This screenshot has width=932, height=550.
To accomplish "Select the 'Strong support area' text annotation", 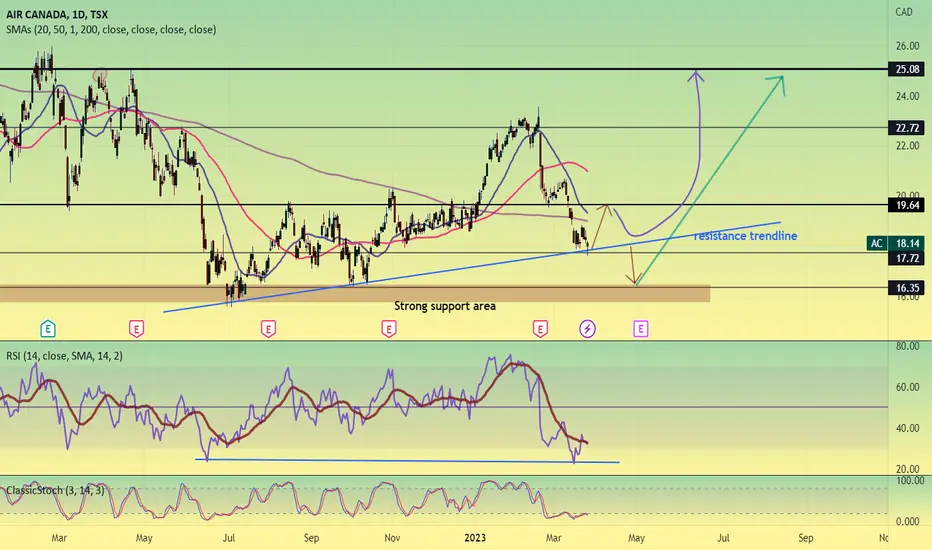I will (x=445, y=306).
